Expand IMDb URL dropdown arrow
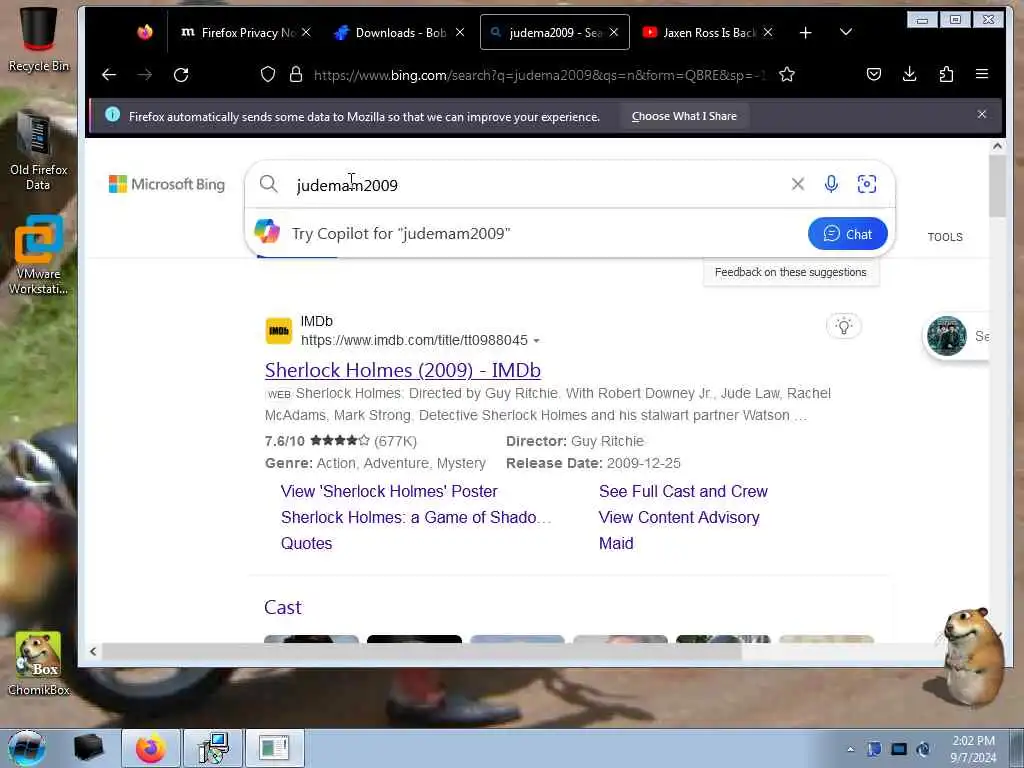This screenshot has width=1024, height=768. [x=536, y=341]
